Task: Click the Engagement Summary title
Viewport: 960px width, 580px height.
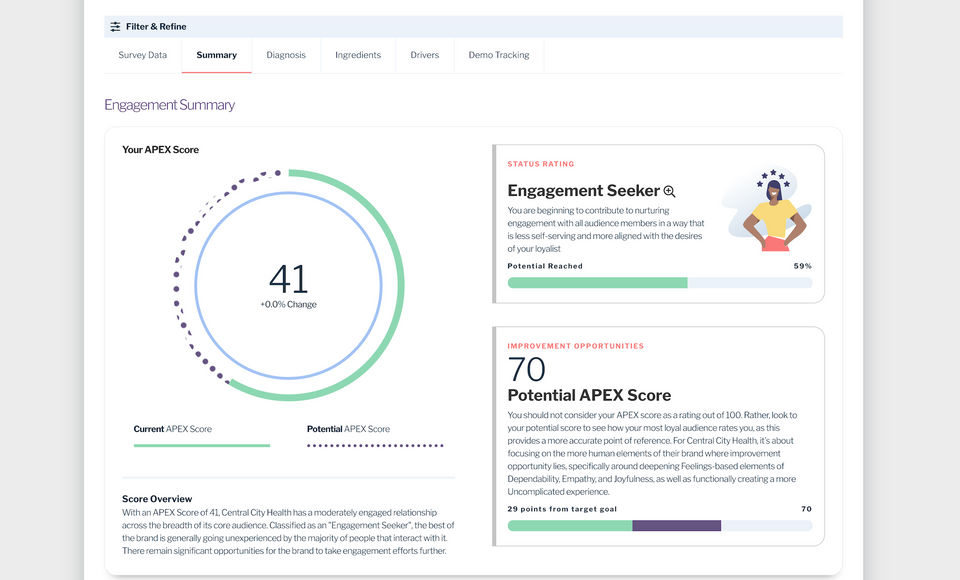Action: pyautogui.click(x=170, y=105)
